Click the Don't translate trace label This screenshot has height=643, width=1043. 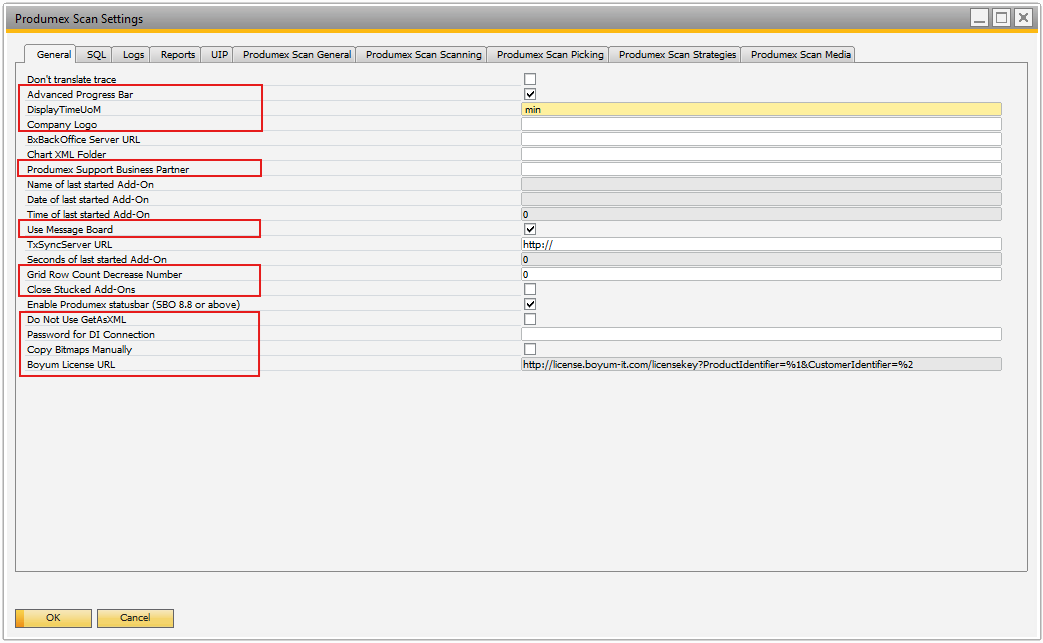[x=71, y=79]
